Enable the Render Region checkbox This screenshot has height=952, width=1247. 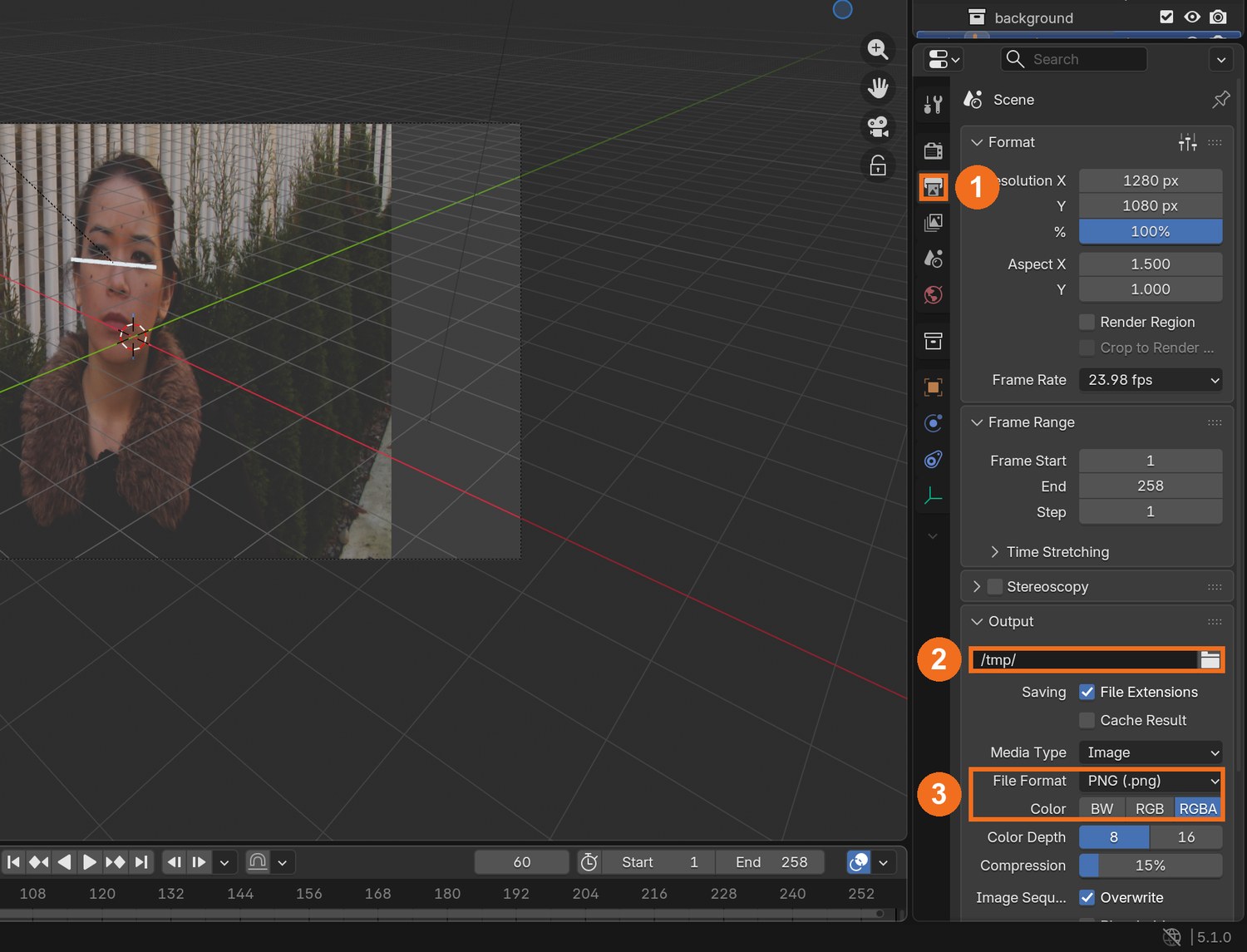1087,322
